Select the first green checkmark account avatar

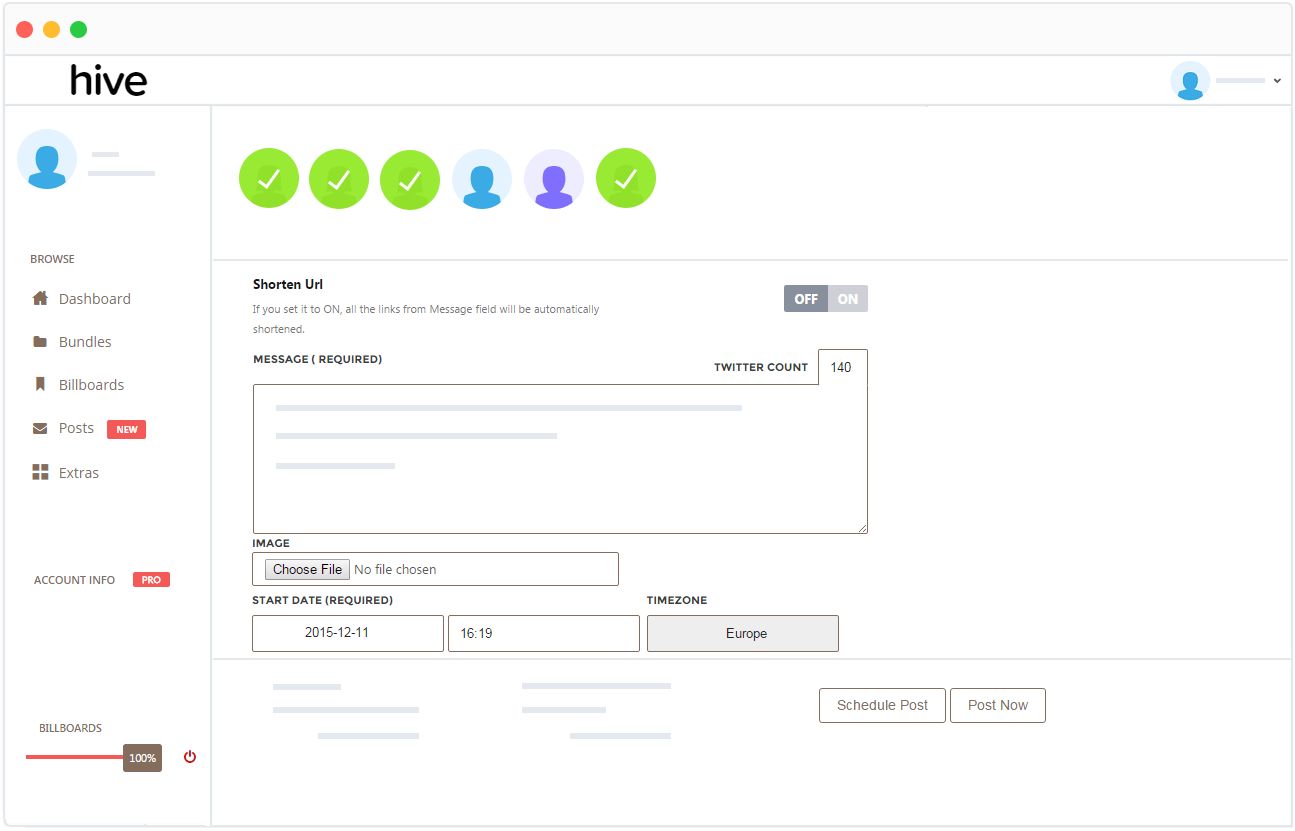pos(268,177)
